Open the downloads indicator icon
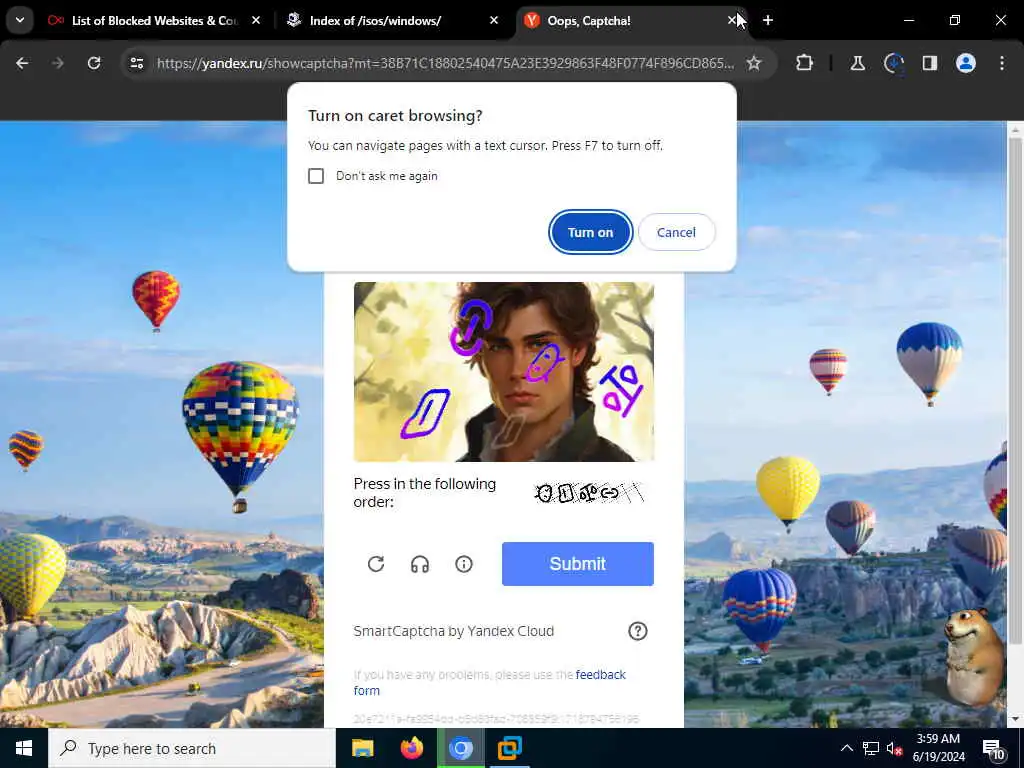This screenshot has width=1024, height=768. point(893,63)
